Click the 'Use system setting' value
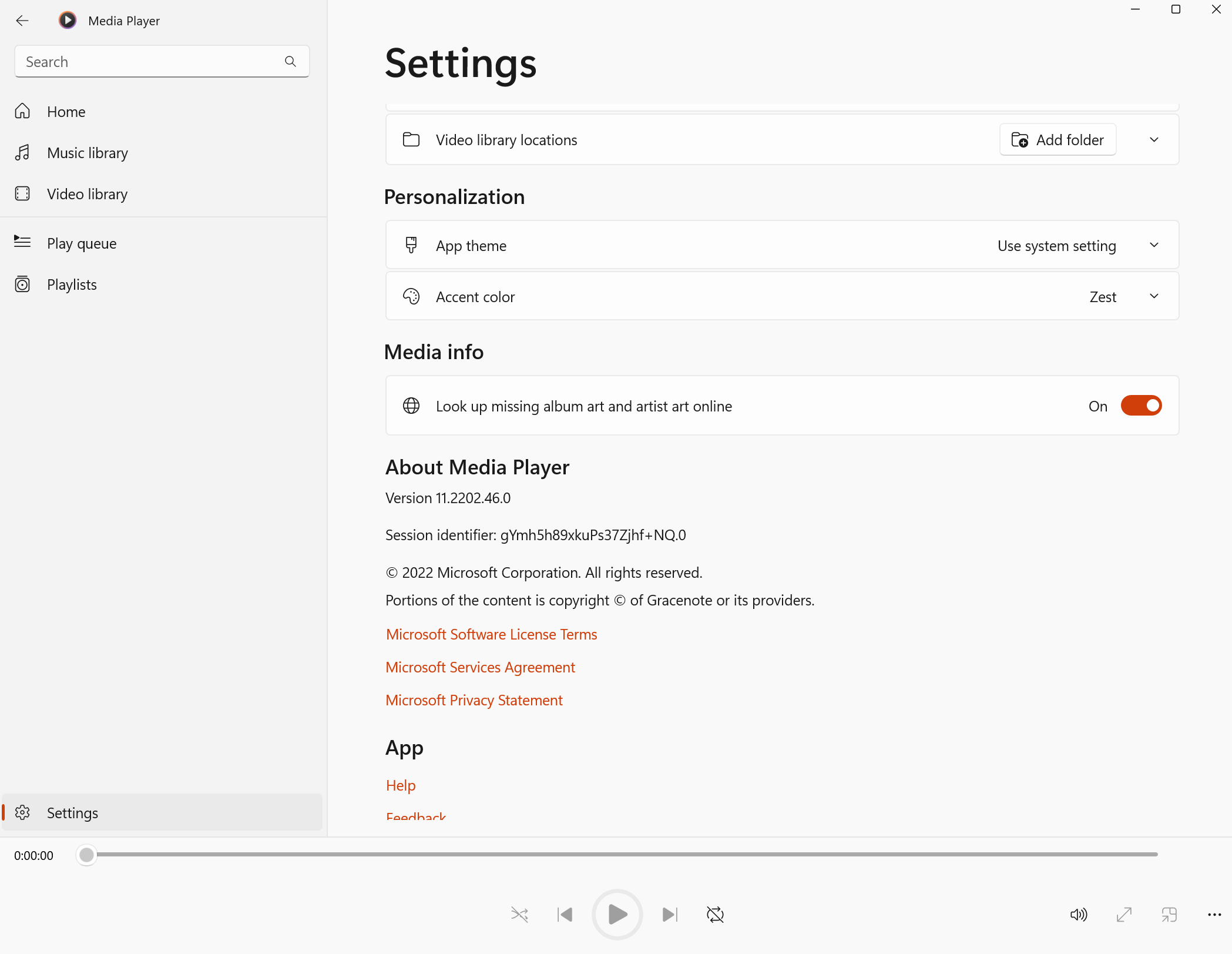This screenshot has width=1232, height=954. tap(1056, 246)
